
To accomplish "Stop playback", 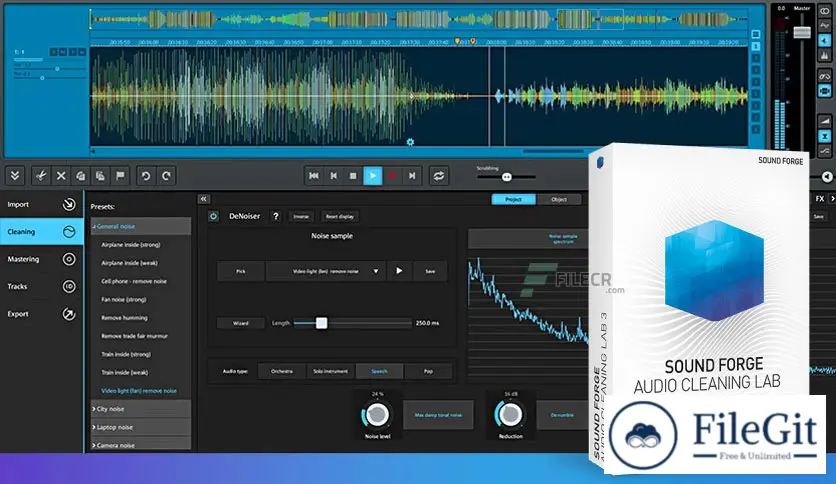I will tap(353, 175).
